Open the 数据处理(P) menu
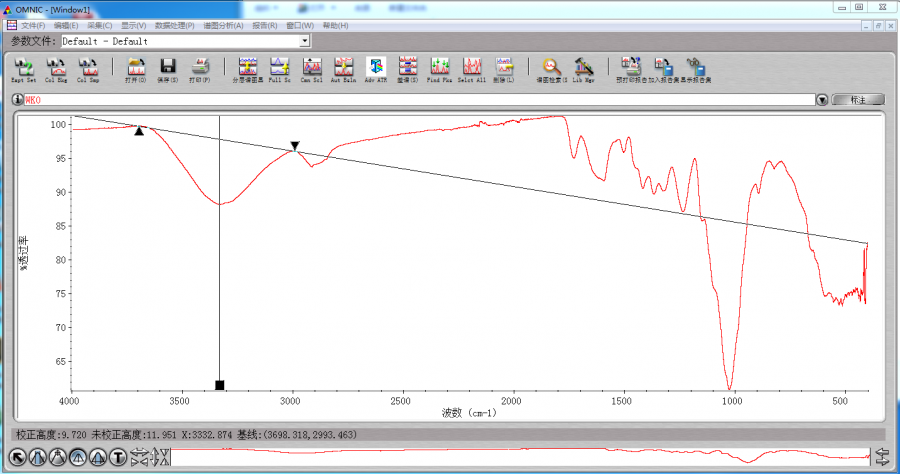The height and width of the screenshot is (474, 900). point(175,25)
